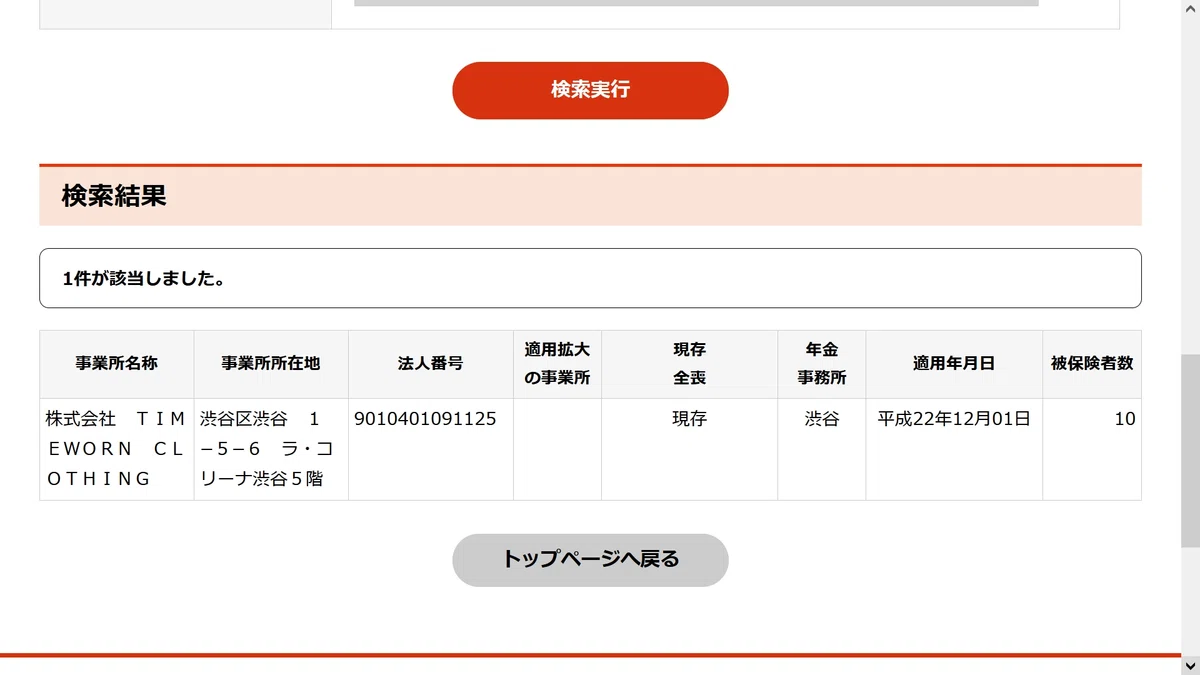Click the 適用年月日 column header
The image size is (1200, 675).
[x=954, y=364]
